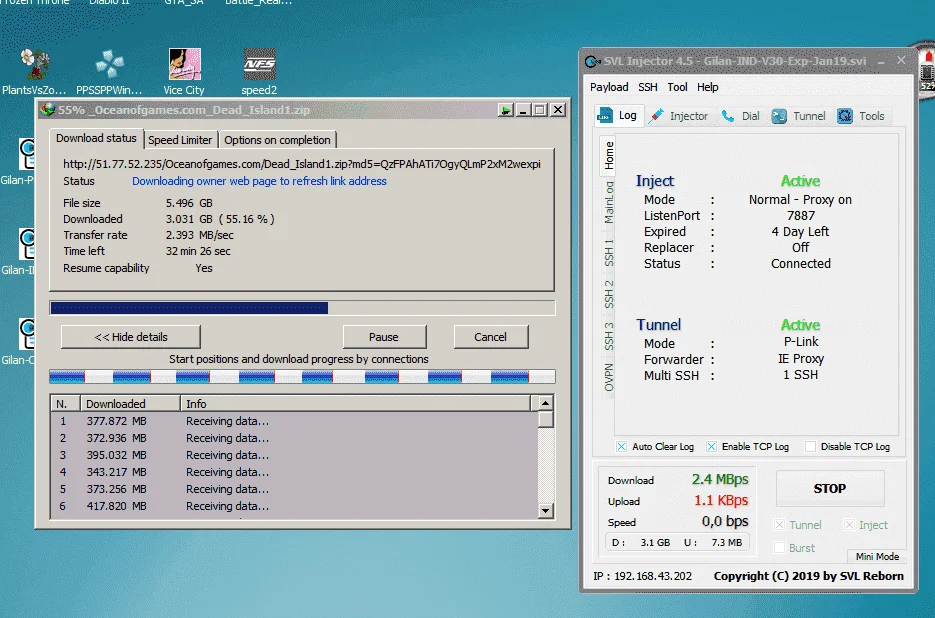Select connection row 377.872 MB

294,421
